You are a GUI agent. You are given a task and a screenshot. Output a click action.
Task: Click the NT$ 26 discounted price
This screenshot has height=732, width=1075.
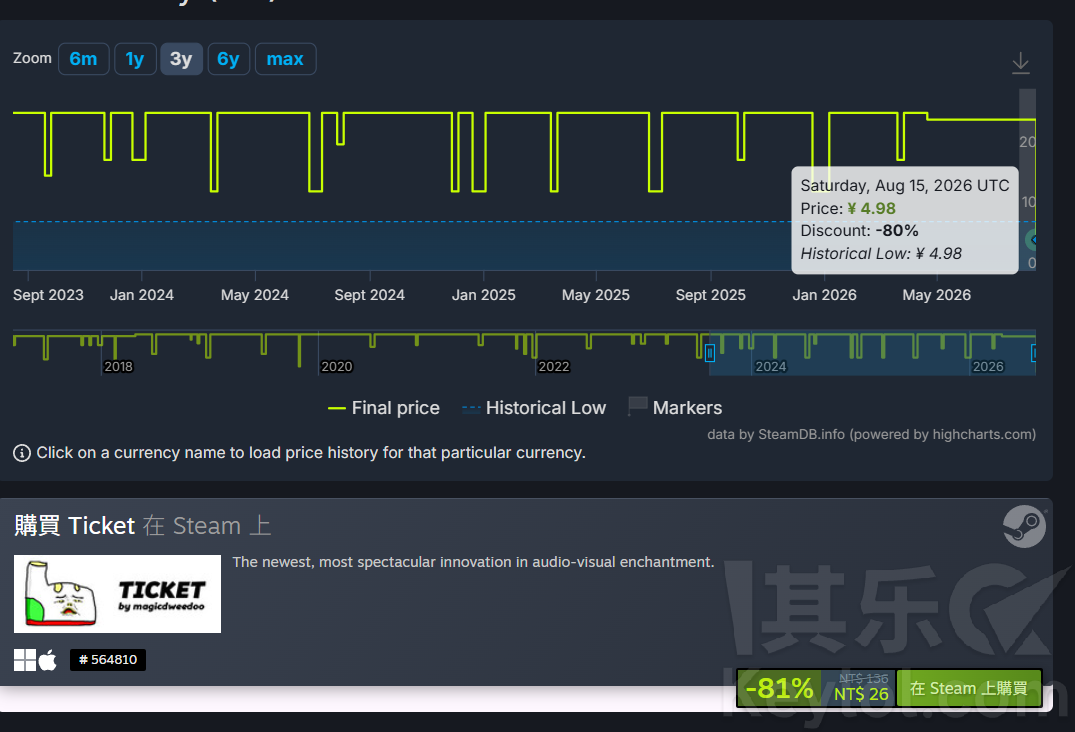click(861, 694)
